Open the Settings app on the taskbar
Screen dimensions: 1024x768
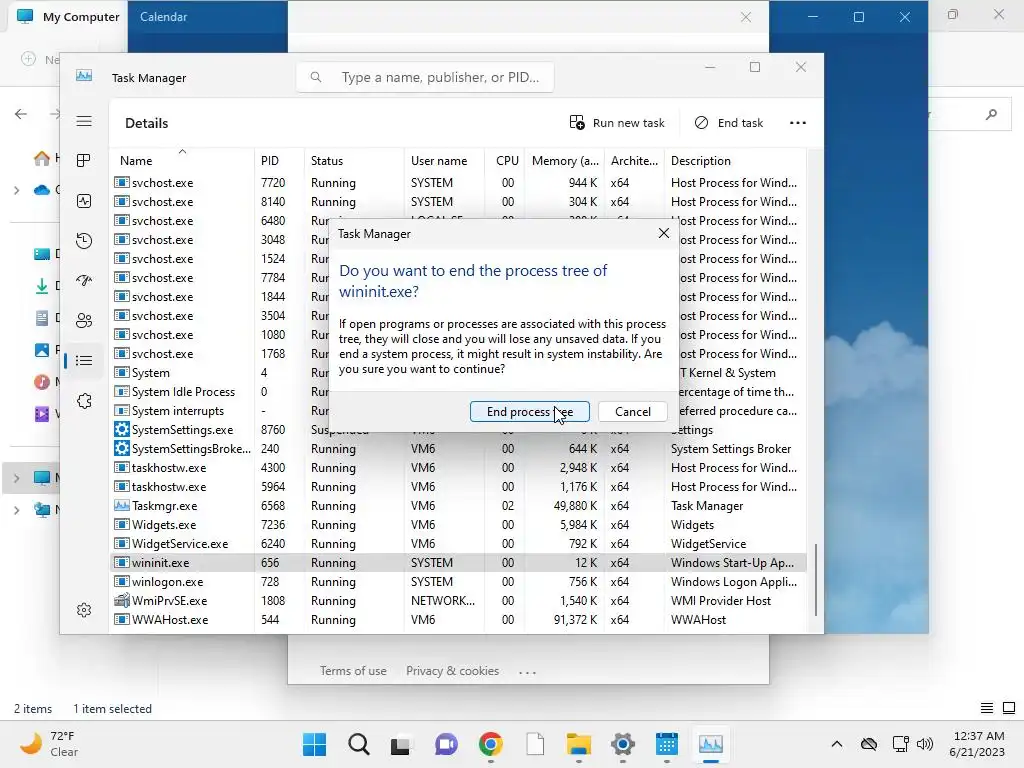coord(623,744)
